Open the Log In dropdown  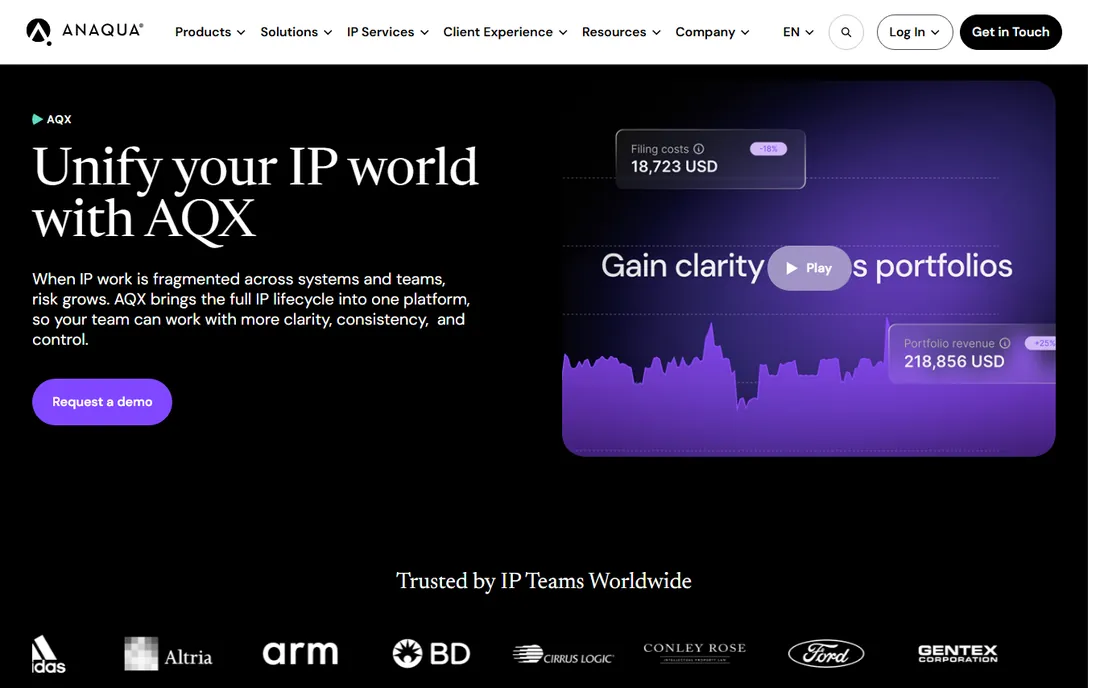point(914,32)
